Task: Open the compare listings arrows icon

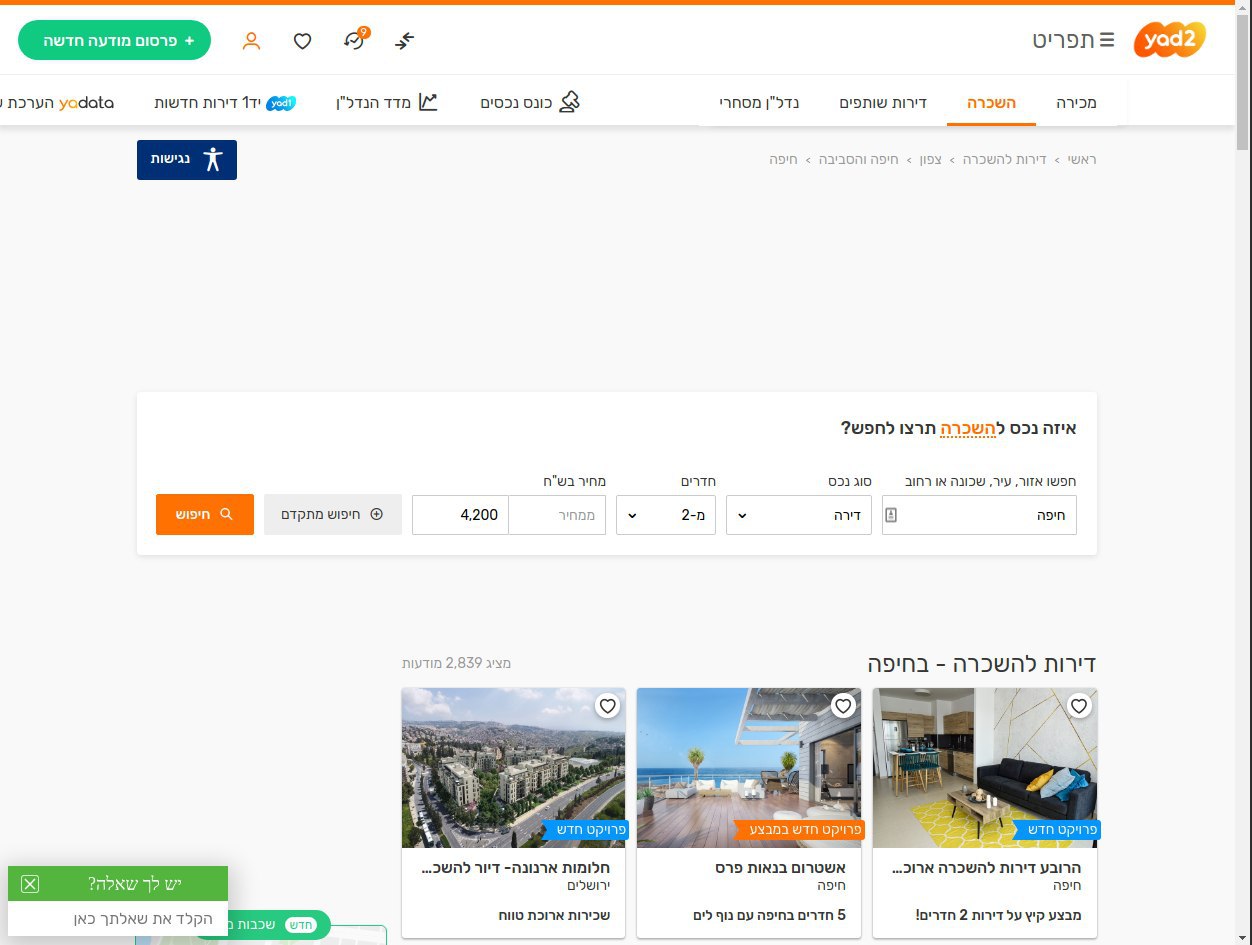Action: coord(404,40)
